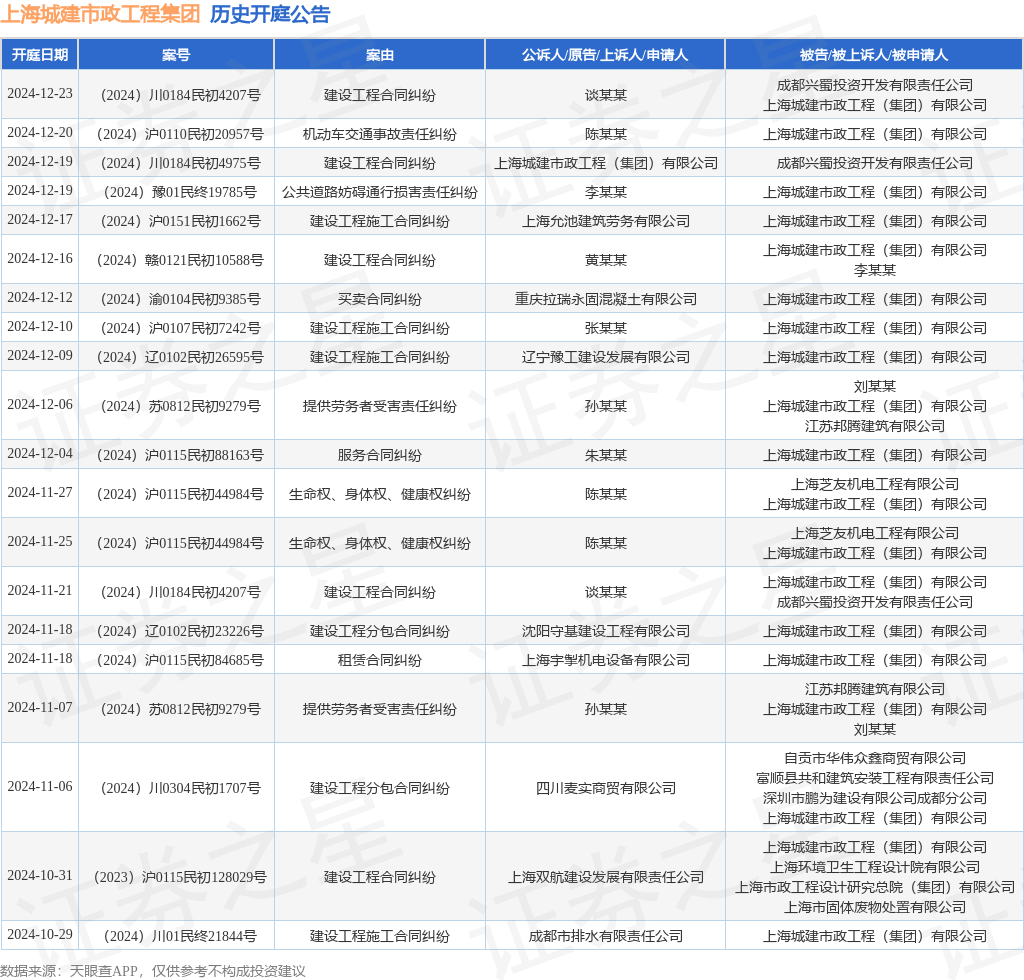The height and width of the screenshot is (980, 1024).
Task: Click the 机动车交通事故责任纠纷 case cause
Action: (380, 134)
